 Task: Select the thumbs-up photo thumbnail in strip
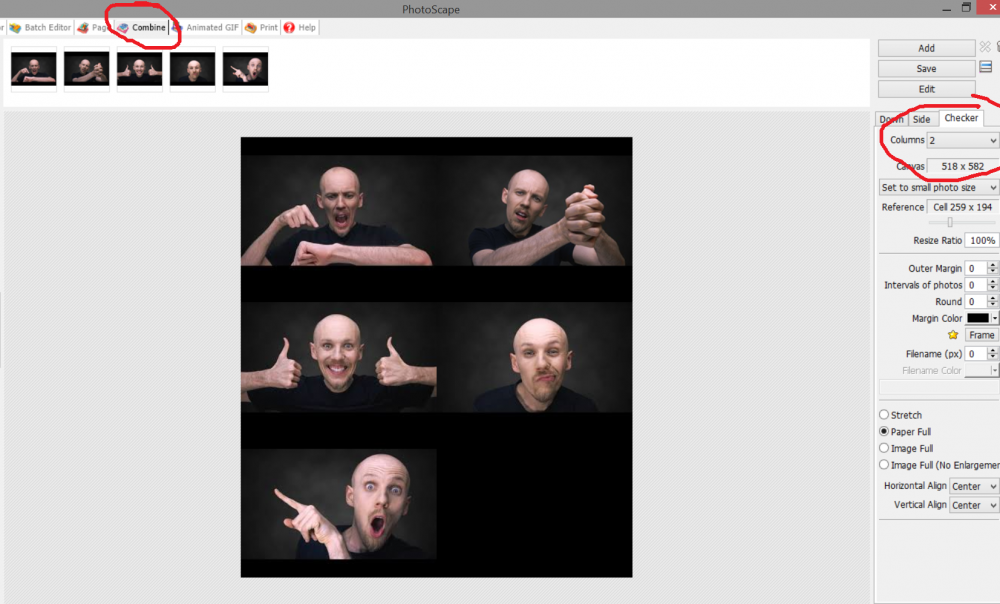click(140, 68)
